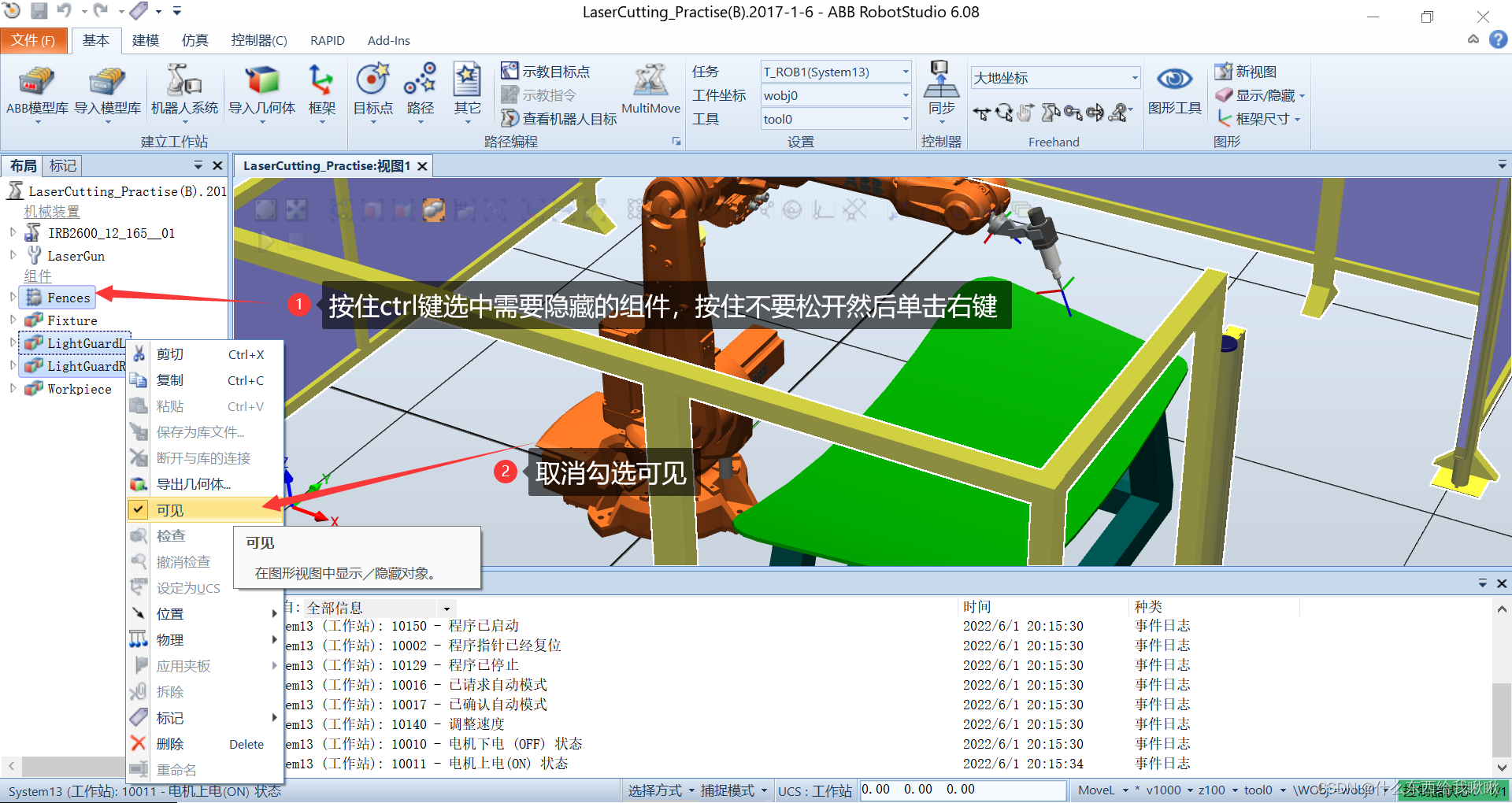
Task: Open 图形工具 graphics tools
Action: tap(1174, 91)
